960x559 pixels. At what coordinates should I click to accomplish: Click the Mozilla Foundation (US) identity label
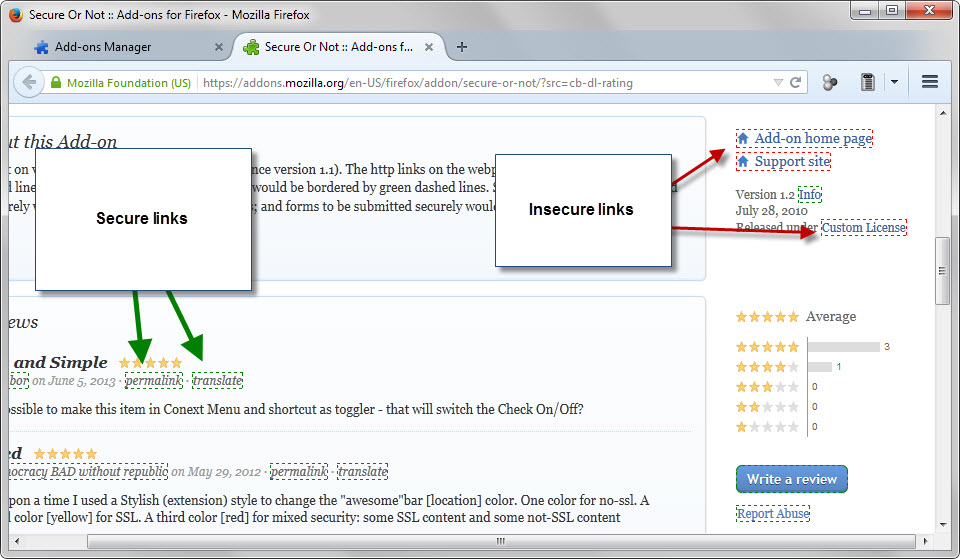(129, 83)
